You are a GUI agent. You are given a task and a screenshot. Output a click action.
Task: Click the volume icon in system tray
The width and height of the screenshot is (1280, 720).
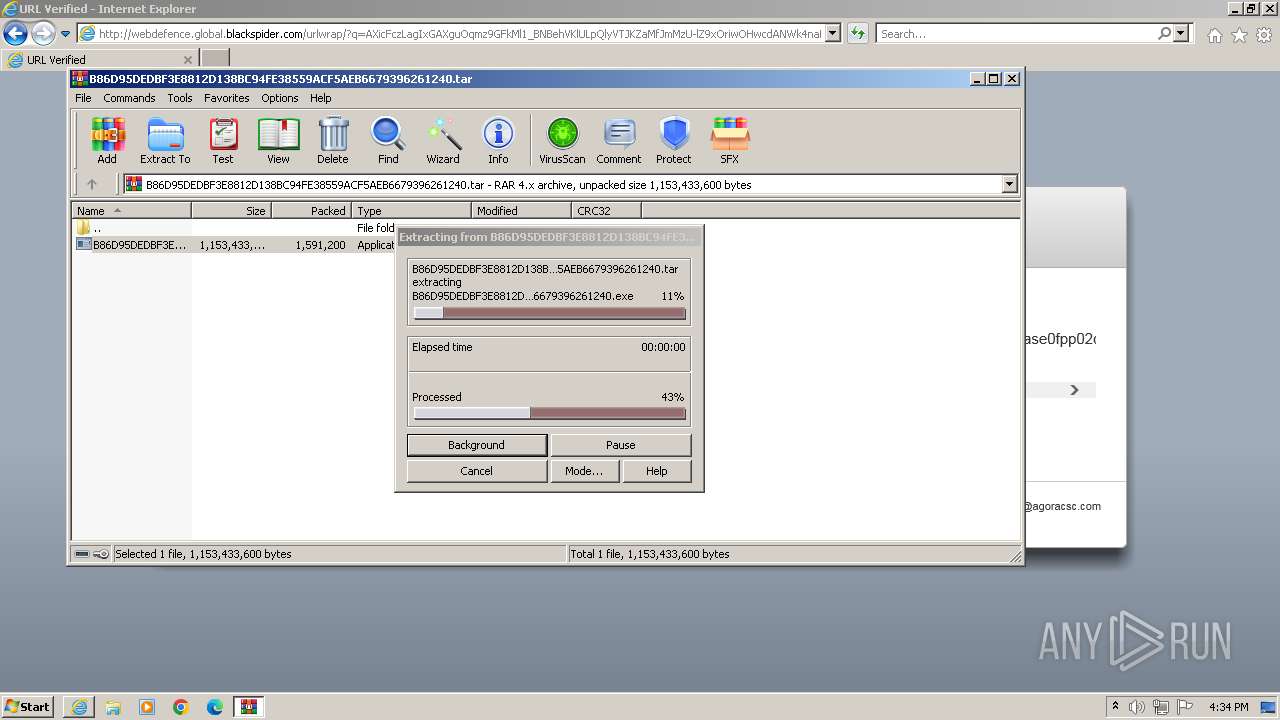[1138, 707]
